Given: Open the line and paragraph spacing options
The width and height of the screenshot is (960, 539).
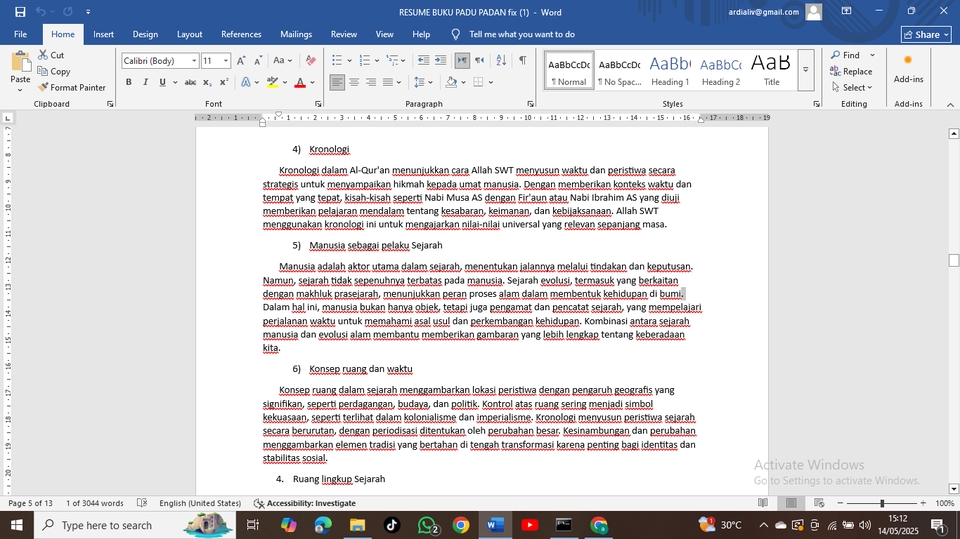Looking at the screenshot, I should (419, 82).
